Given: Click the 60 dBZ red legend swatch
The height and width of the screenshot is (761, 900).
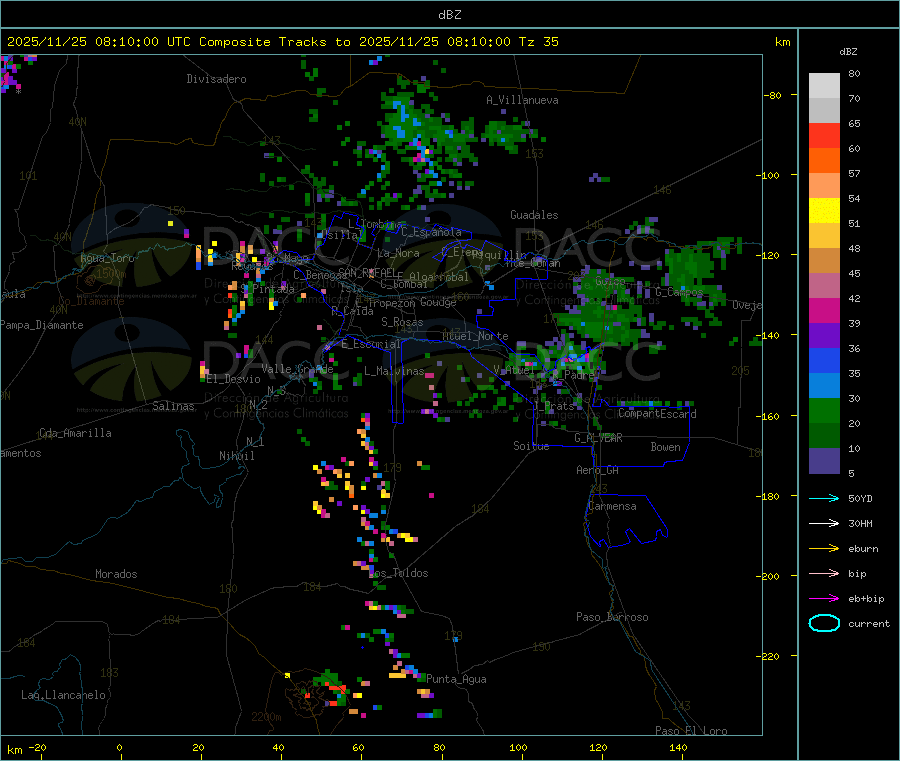Looking at the screenshot, I should point(824,135).
